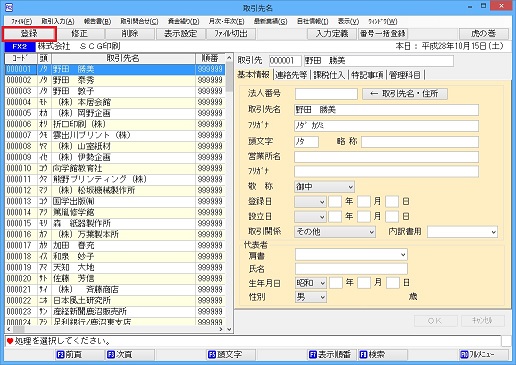Click the 登録 toolbar button

[29, 34]
